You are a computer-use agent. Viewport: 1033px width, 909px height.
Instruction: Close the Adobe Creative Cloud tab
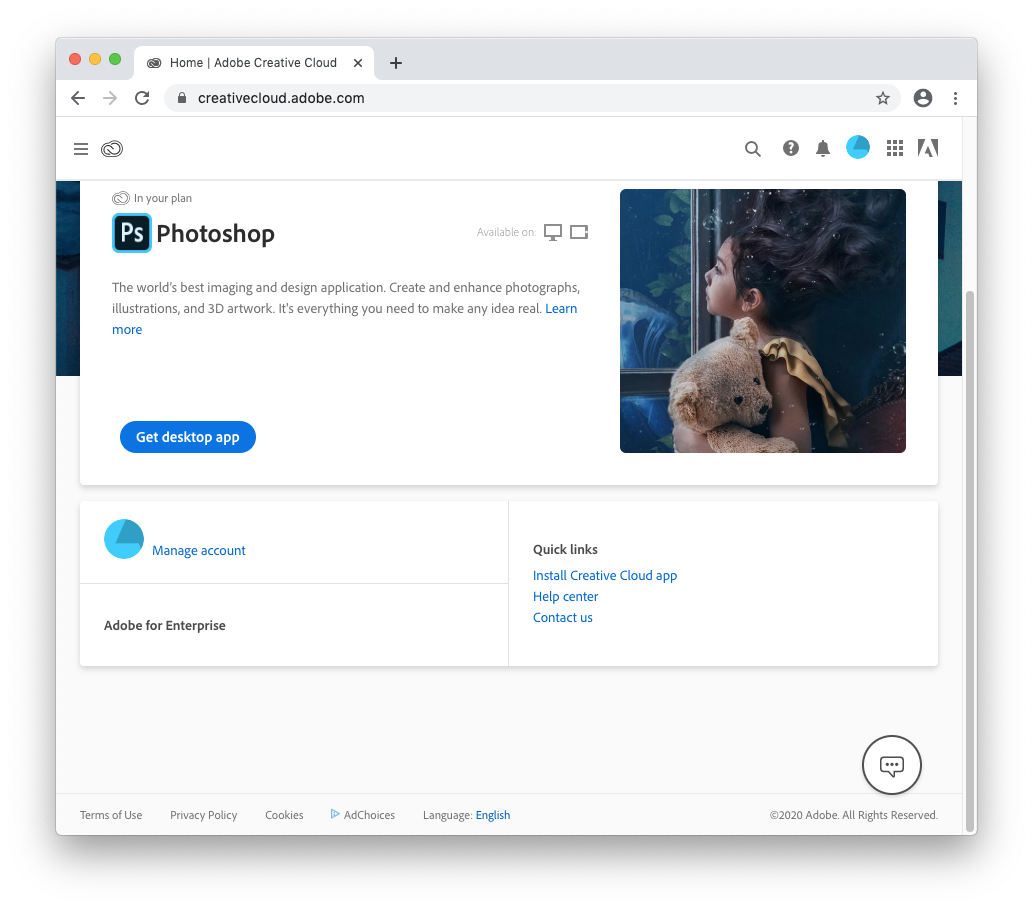coord(358,63)
